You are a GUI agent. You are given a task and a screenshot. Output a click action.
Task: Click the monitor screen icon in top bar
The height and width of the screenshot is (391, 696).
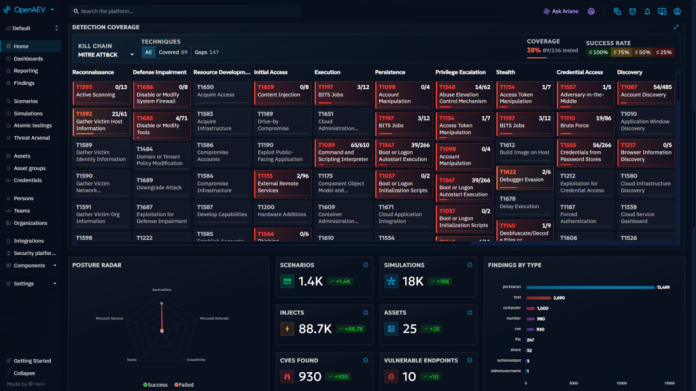[x=662, y=12]
